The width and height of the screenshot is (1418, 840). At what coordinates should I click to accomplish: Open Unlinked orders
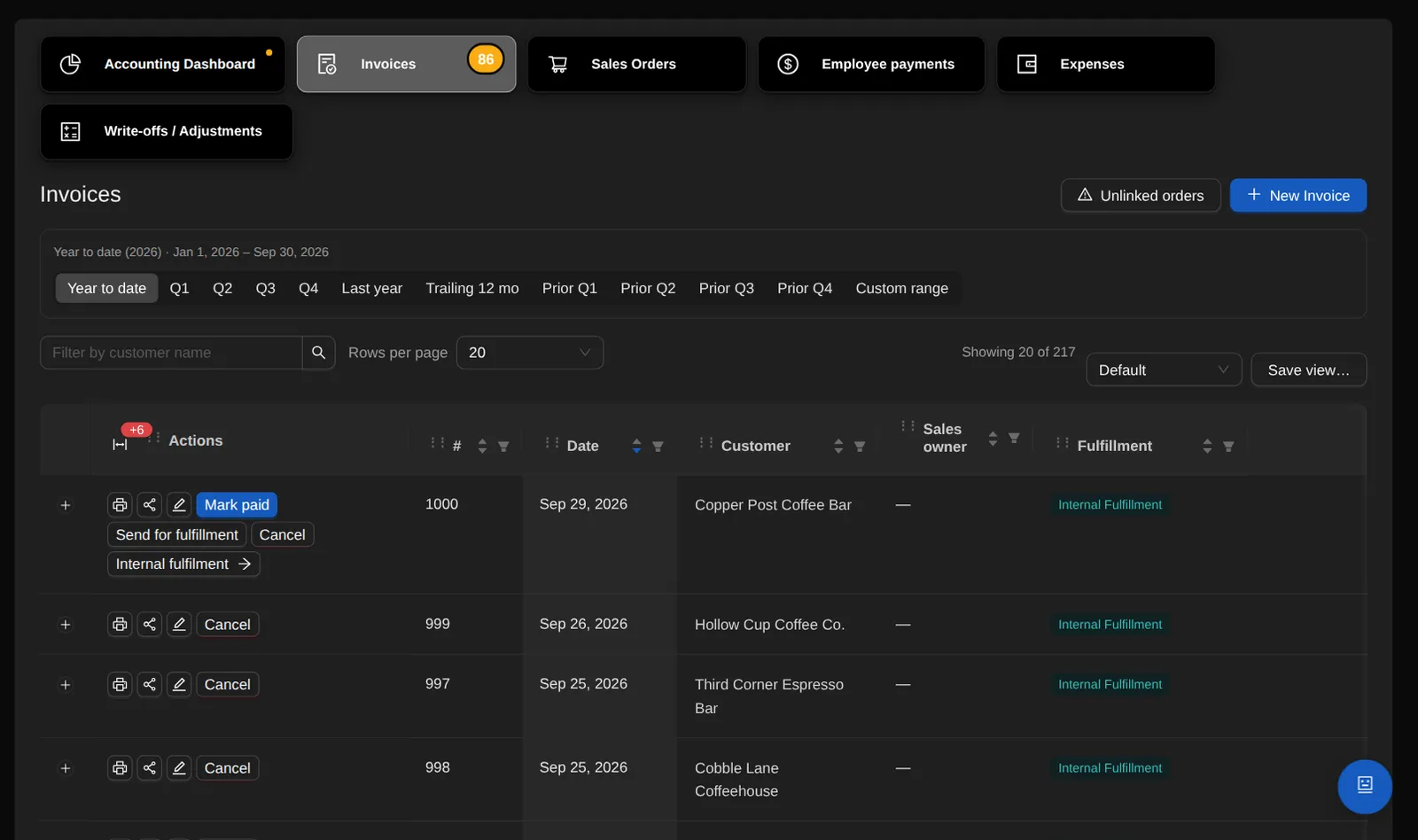pos(1141,196)
